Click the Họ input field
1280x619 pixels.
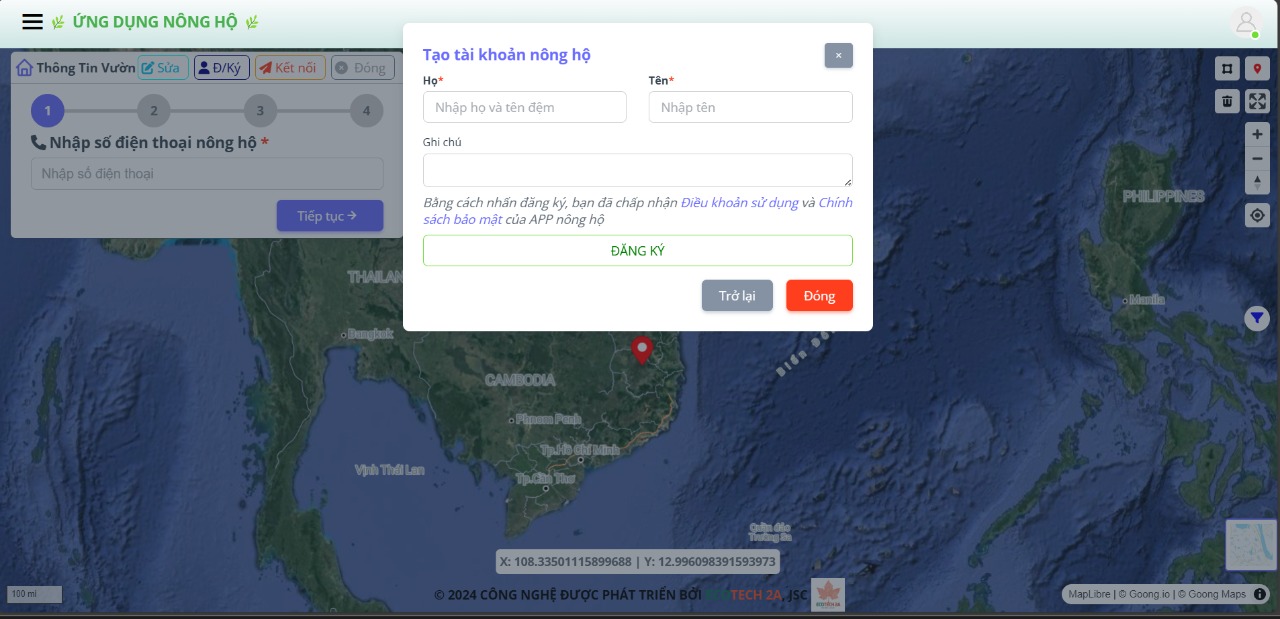524,107
